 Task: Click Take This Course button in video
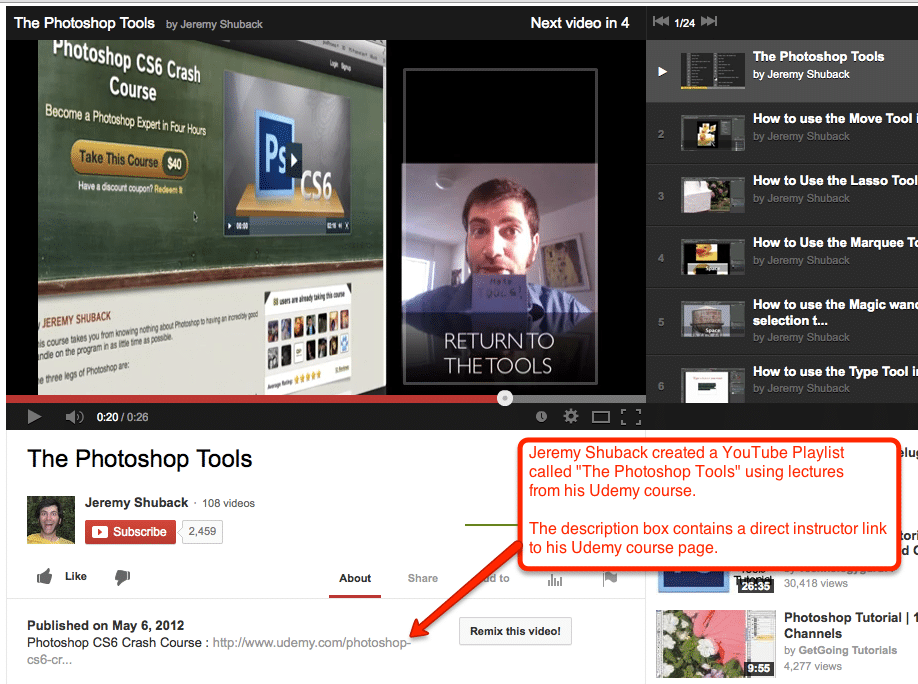point(129,160)
